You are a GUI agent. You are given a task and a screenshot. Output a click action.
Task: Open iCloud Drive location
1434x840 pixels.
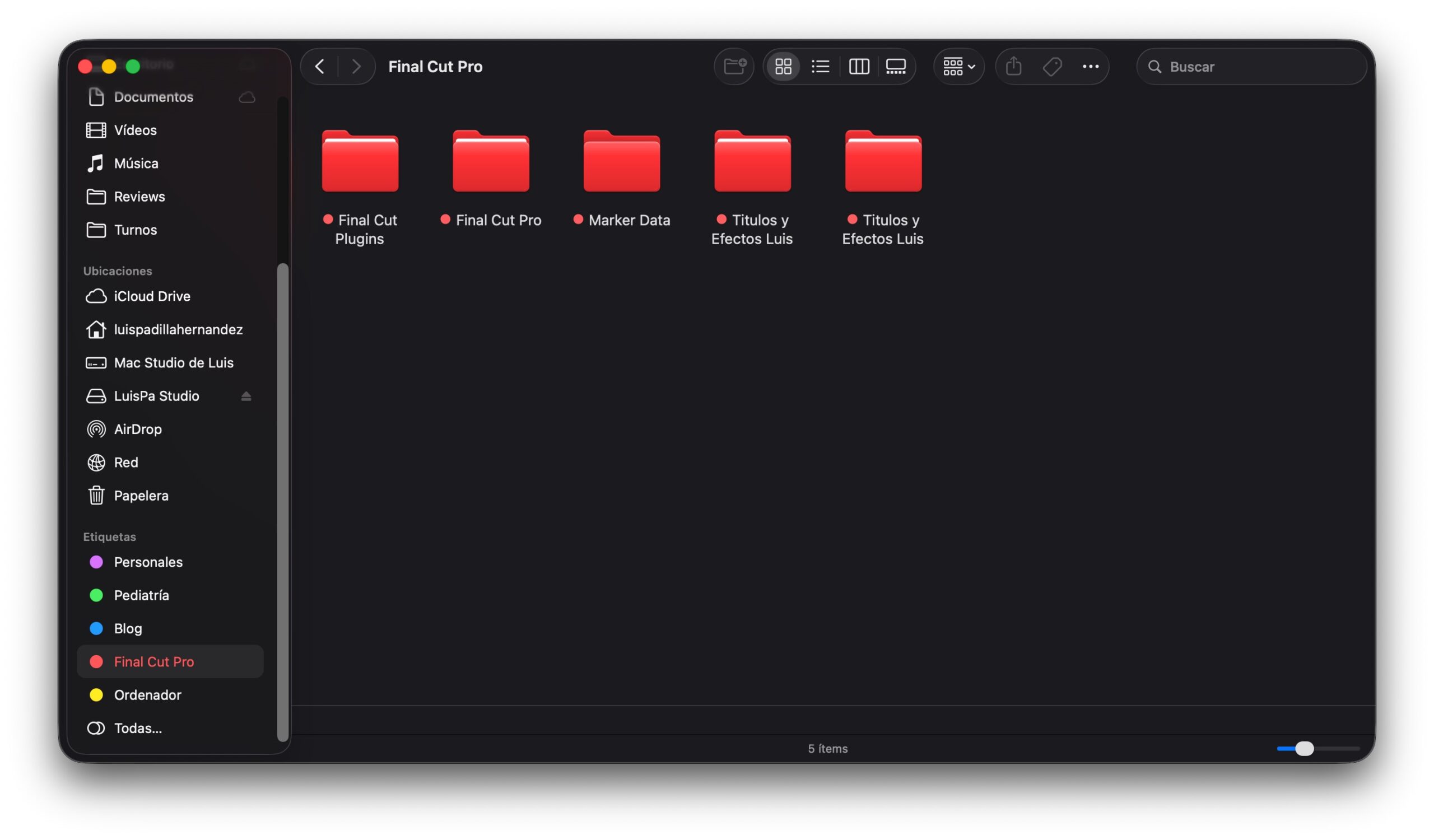(170, 296)
